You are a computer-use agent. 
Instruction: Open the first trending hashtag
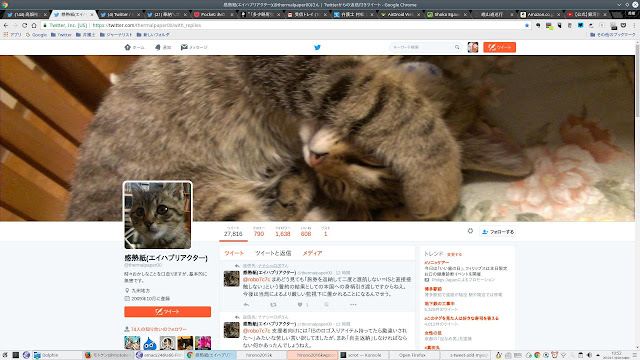coord(436,262)
